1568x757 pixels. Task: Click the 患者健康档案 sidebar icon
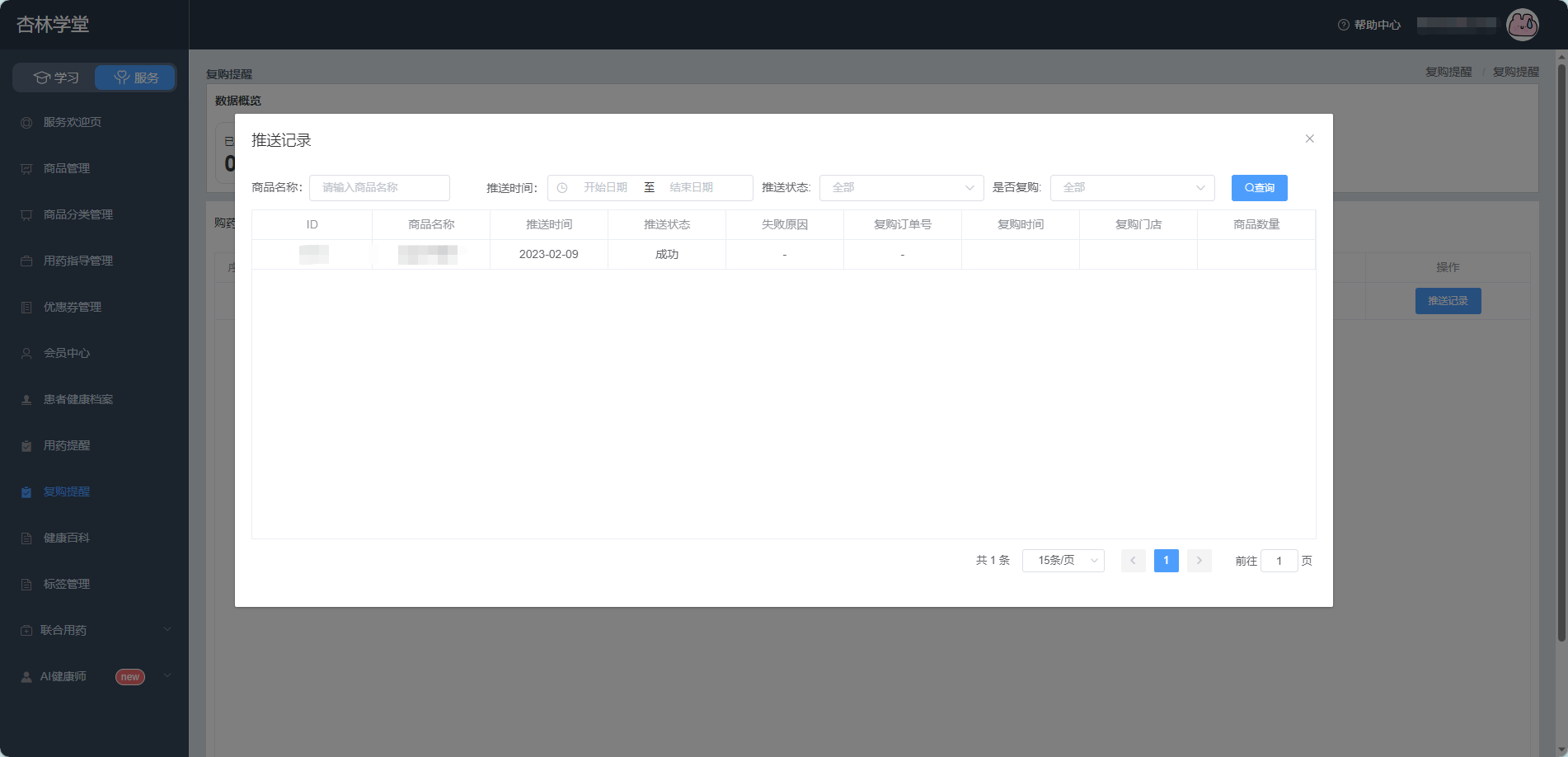(26, 400)
